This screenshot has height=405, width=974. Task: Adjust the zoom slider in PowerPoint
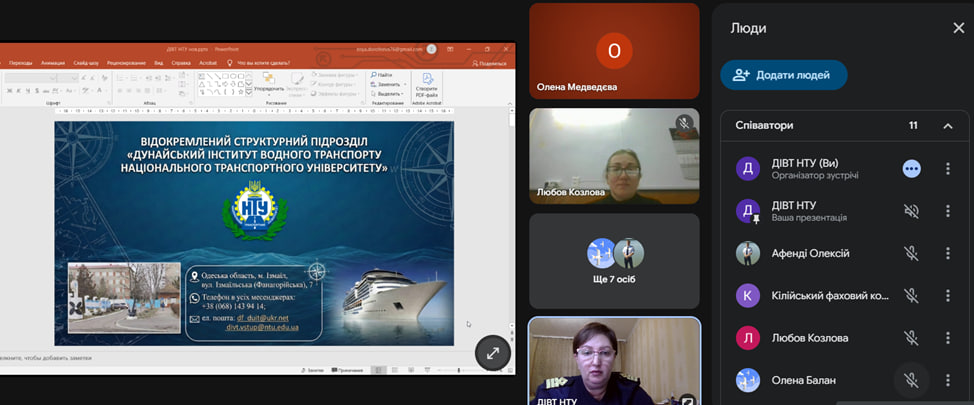pos(460,370)
